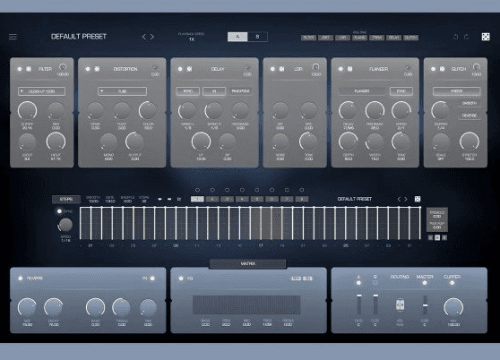Open the MATRIX tab
The width and height of the screenshot is (500, 360).
tap(248, 264)
